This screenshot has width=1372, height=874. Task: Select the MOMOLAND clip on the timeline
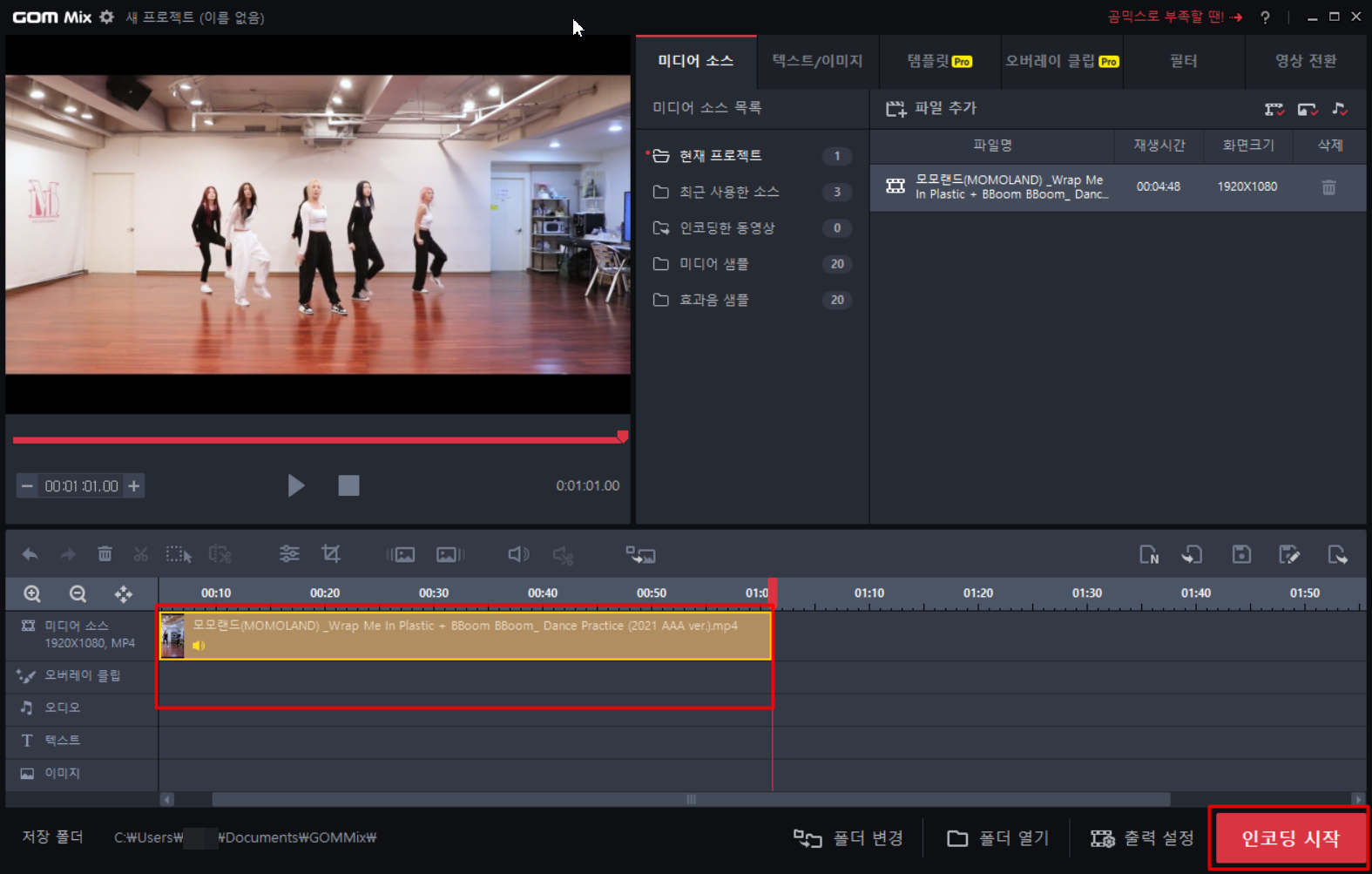465,636
